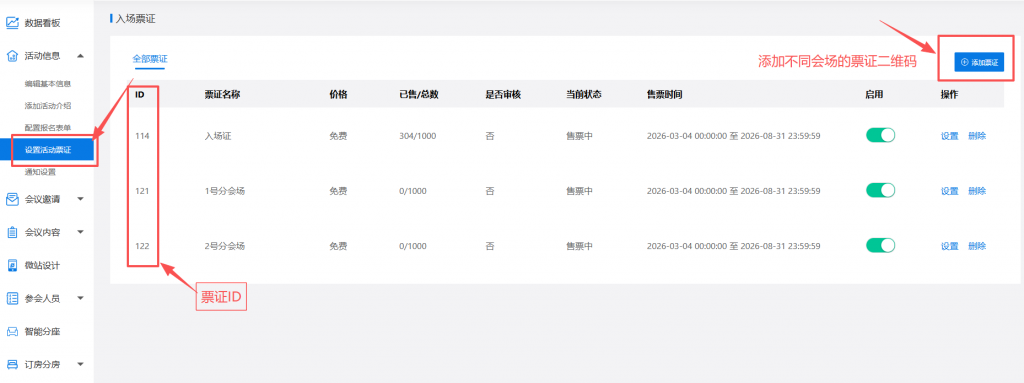Image resolution: width=1024 pixels, height=383 pixels.
Task: Click the plus icon in 添加票证
Action: pos(965,63)
